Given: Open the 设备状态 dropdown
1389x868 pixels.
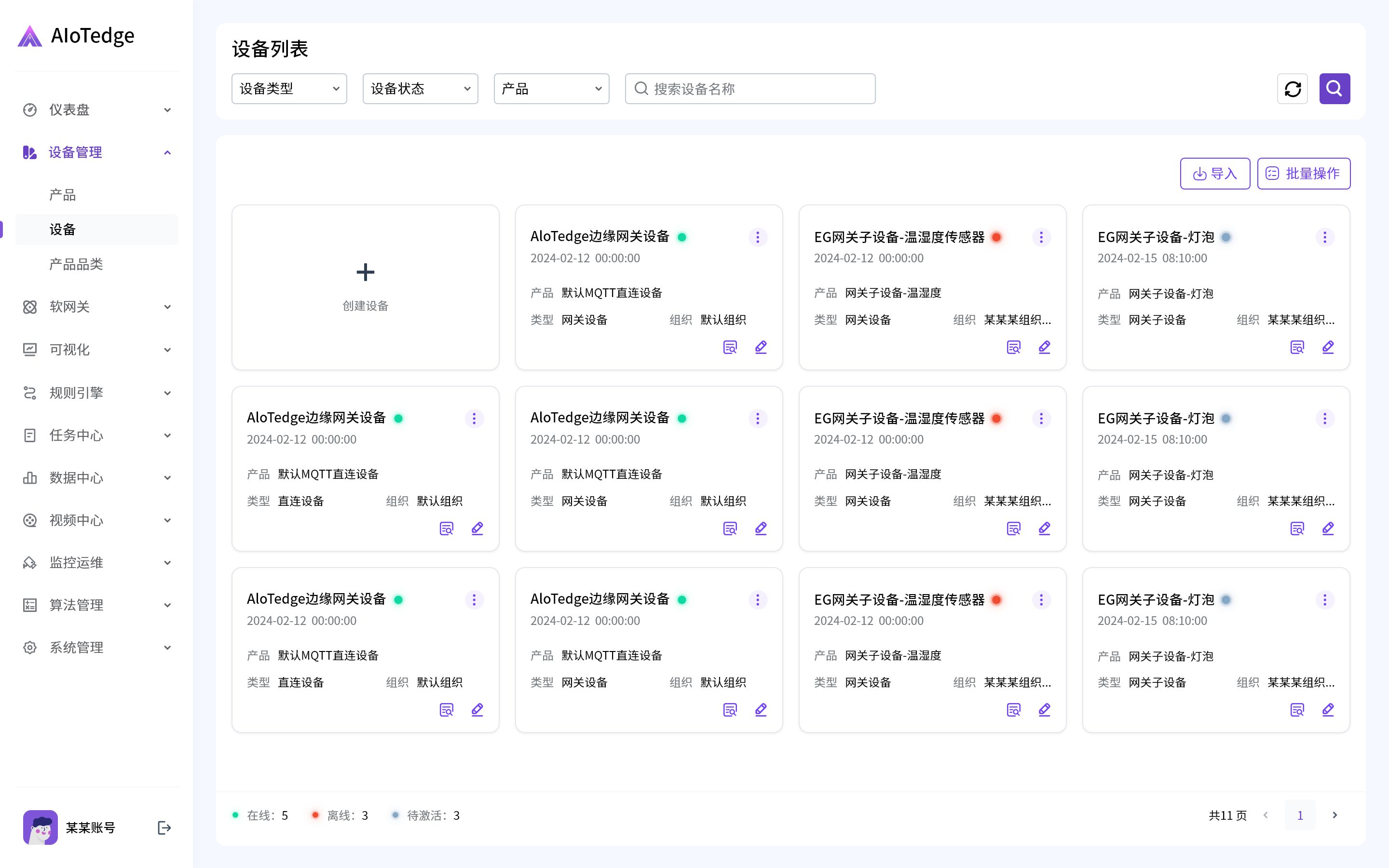Looking at the screenshot, I should click(420, 89).
